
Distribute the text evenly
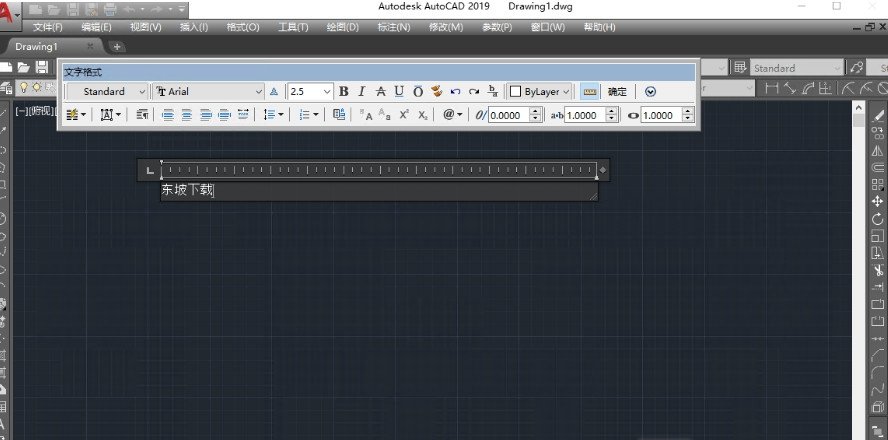click(x=244, y=115)
